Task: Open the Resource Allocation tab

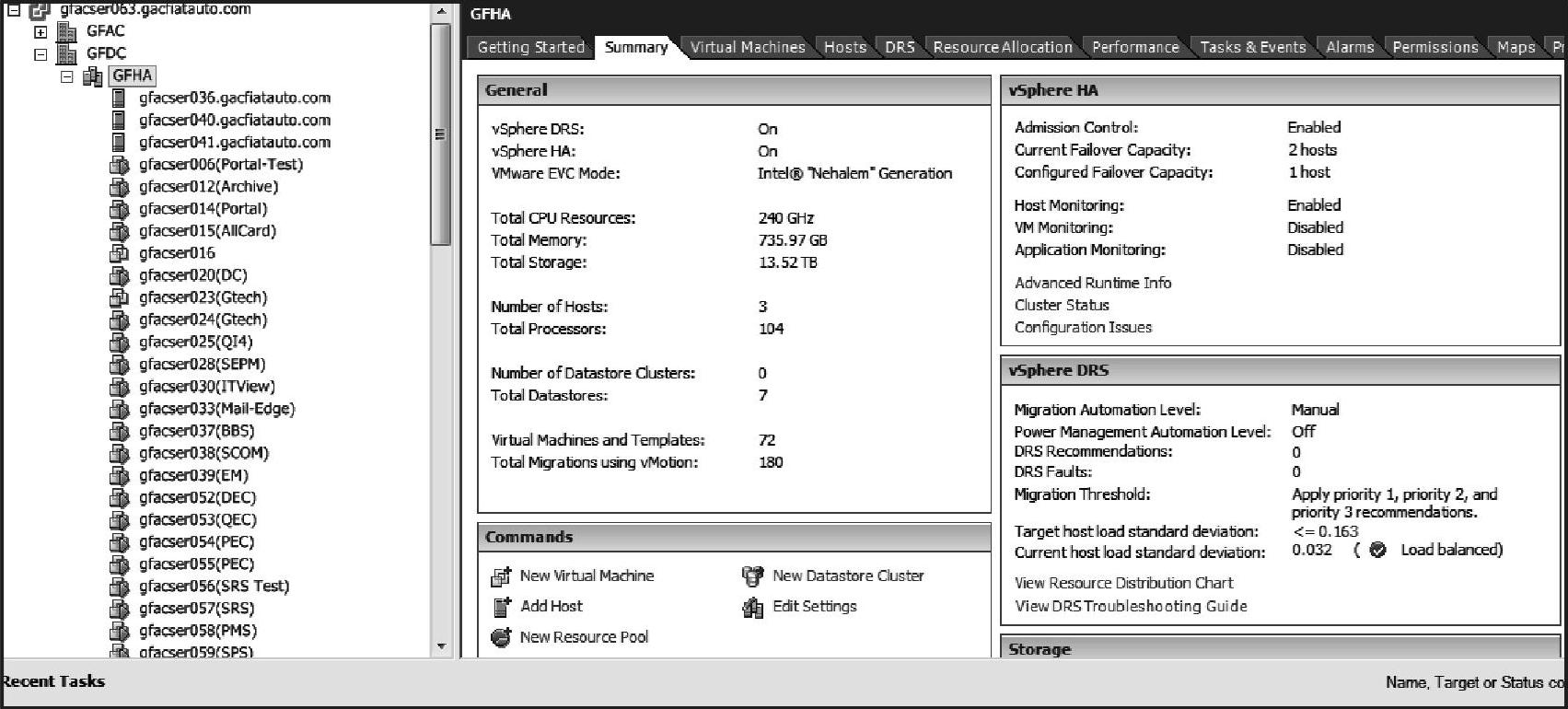Action: tap(1003, 47)
